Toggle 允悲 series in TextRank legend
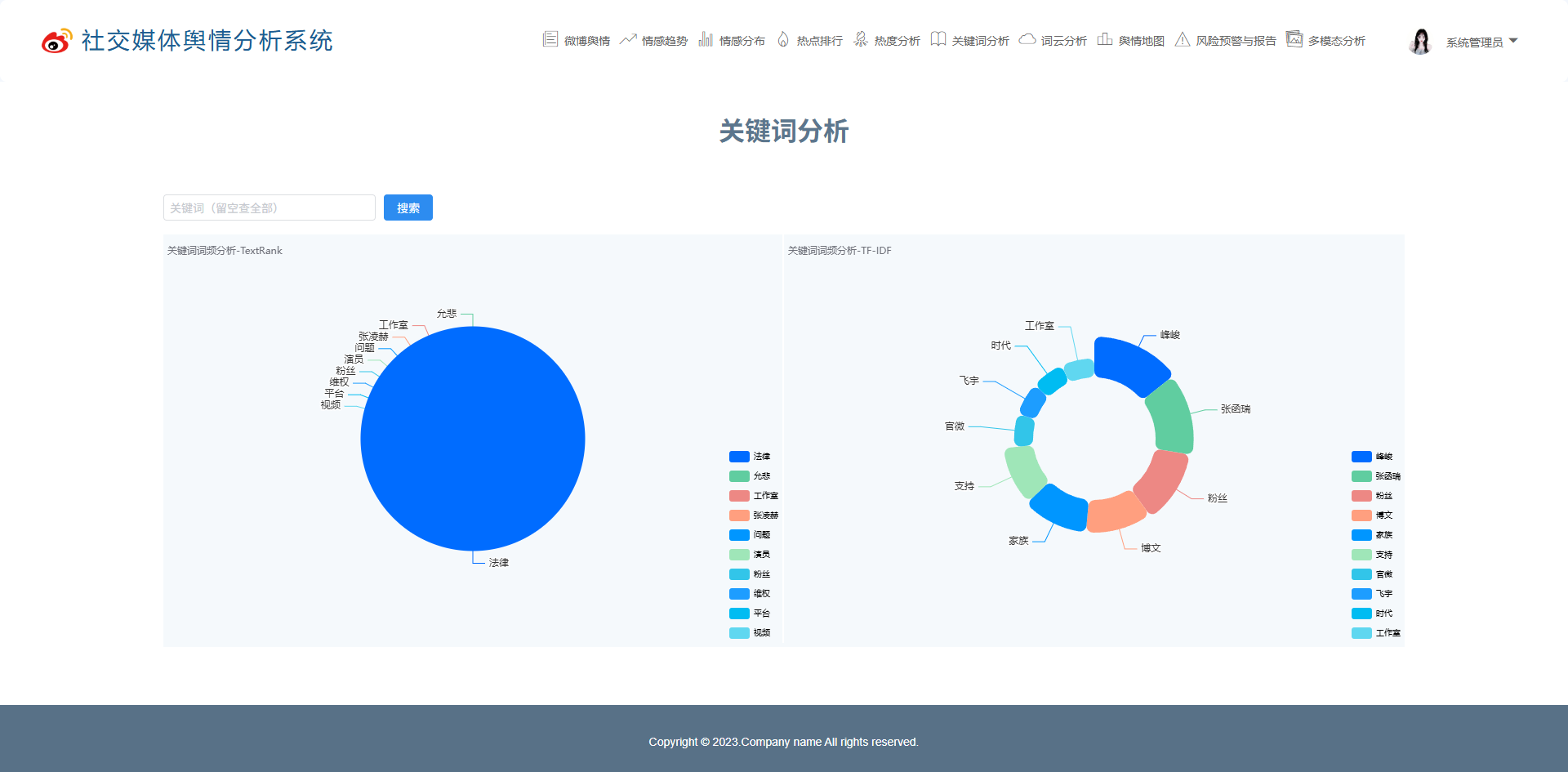Image resolution: width=1568 pixels, height=772 pixels. click(x=750, y=476)
